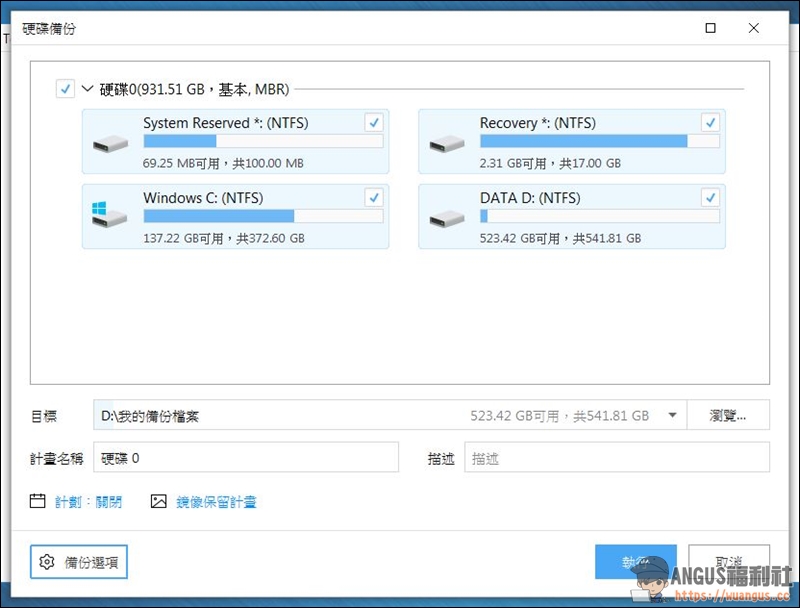Collapse the 硬碟0 disk group chevron

coord(87,89)
